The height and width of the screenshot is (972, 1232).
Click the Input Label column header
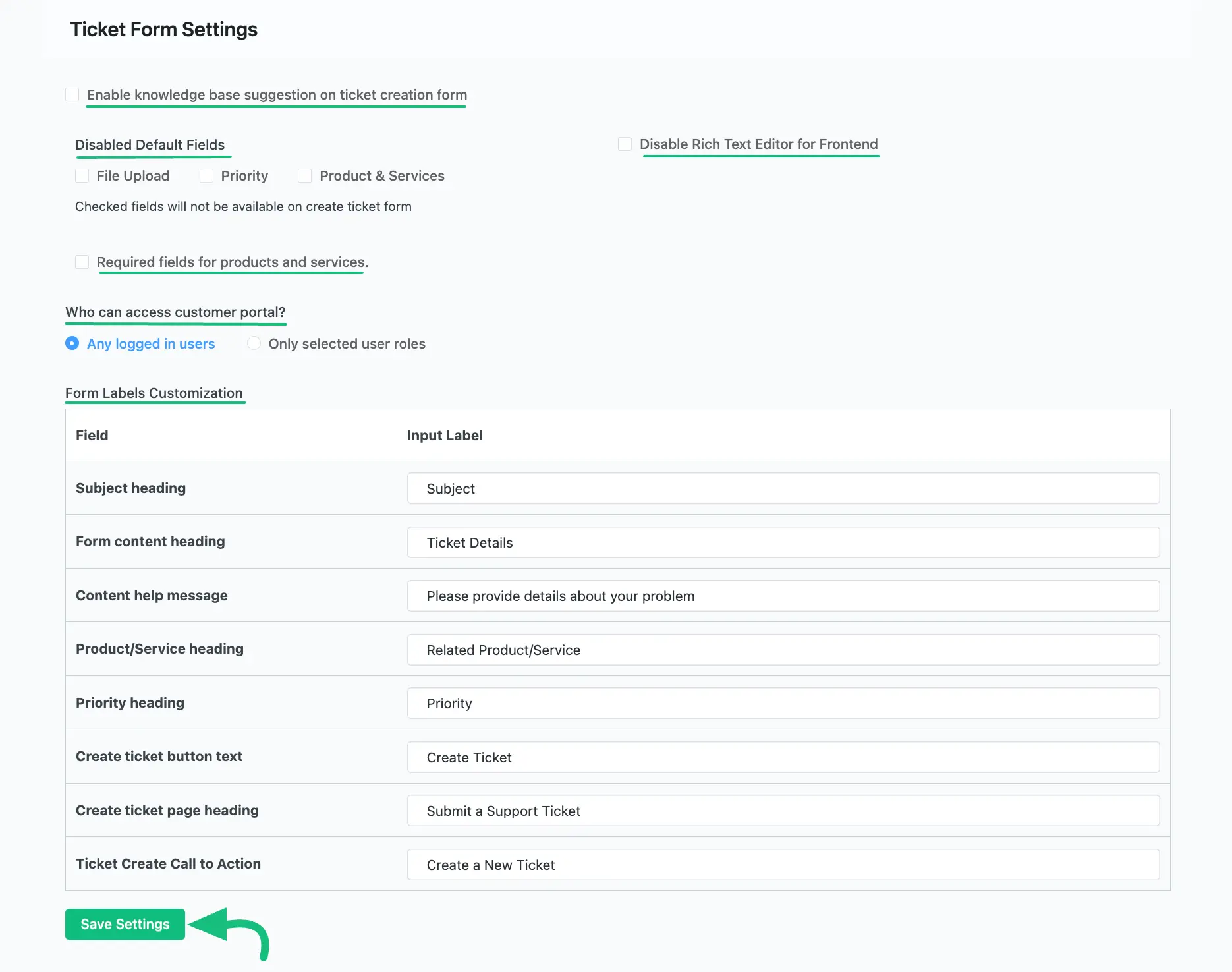(x=445, y=436)
